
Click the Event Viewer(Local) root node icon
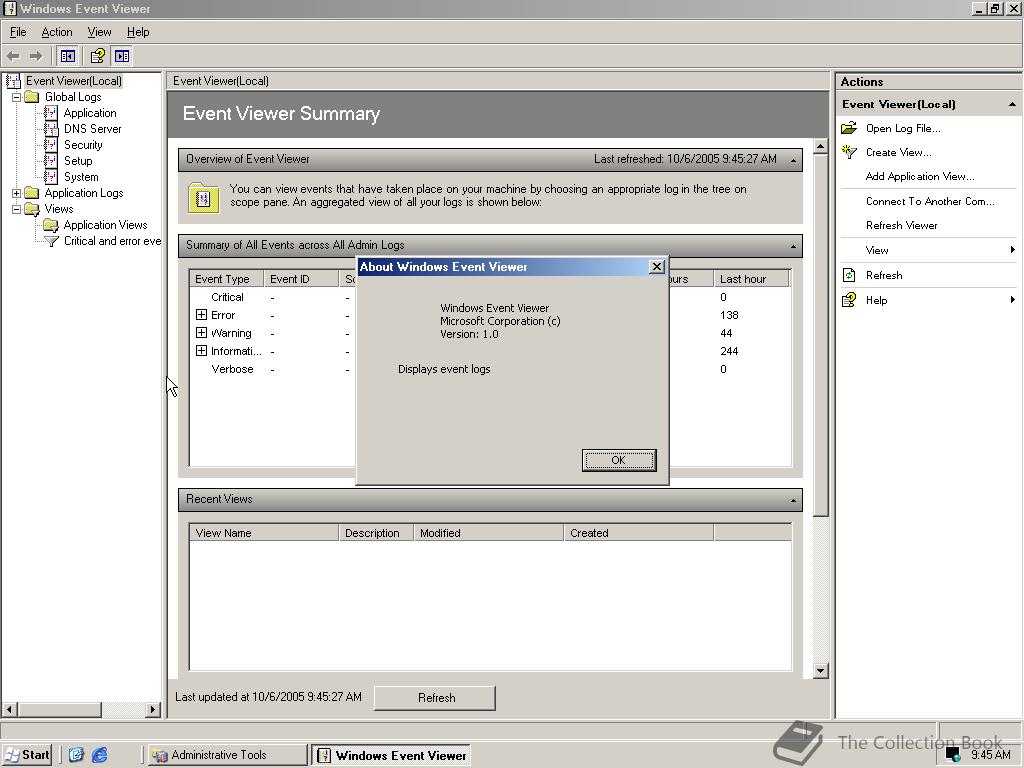pyautogui.click(x=13, y=81)
